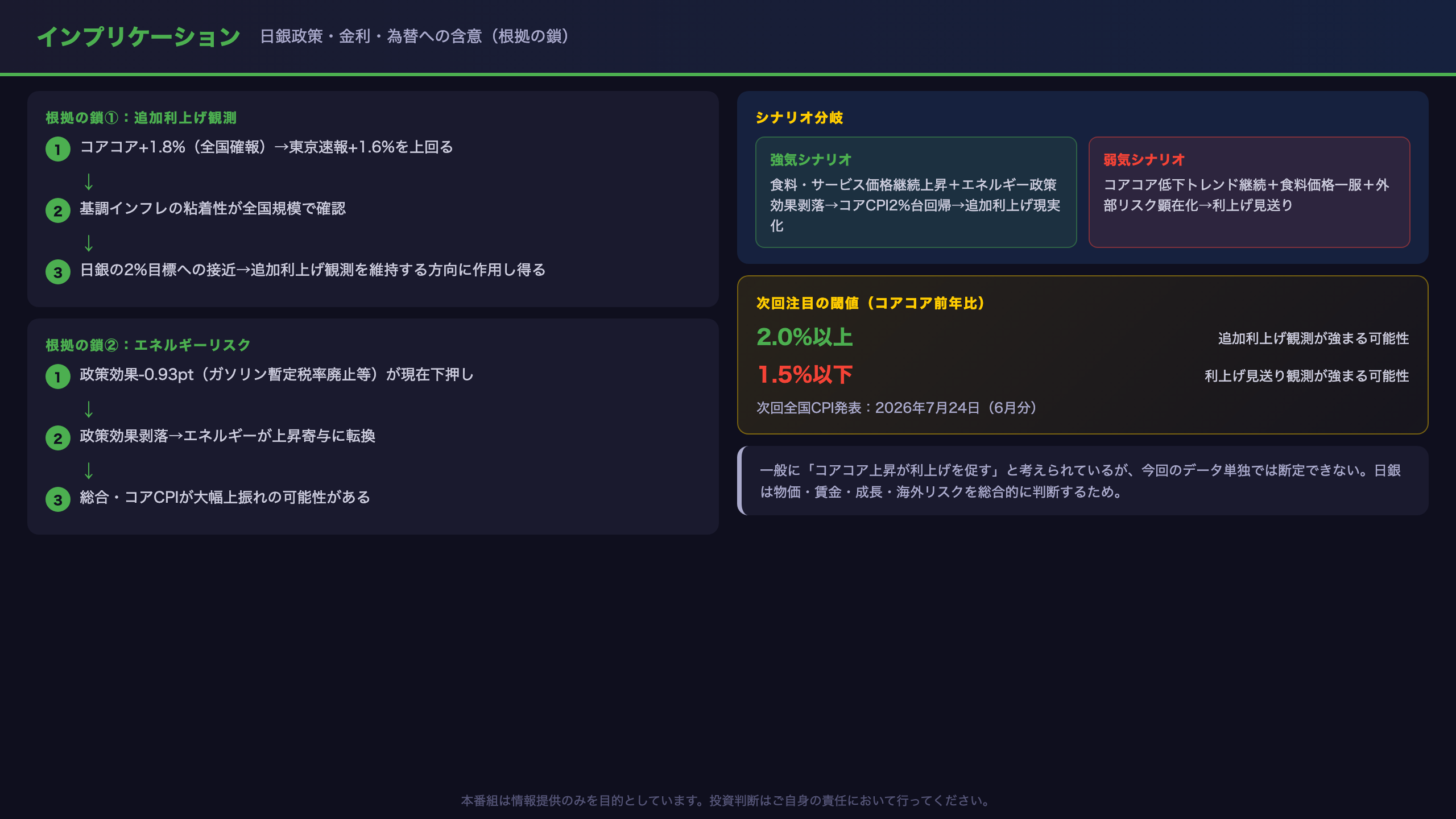The height and width of the screenshot is (819, 1456).
Task: Click step 3 badge beside 日銀の2%目標
Action: point(58,272)
